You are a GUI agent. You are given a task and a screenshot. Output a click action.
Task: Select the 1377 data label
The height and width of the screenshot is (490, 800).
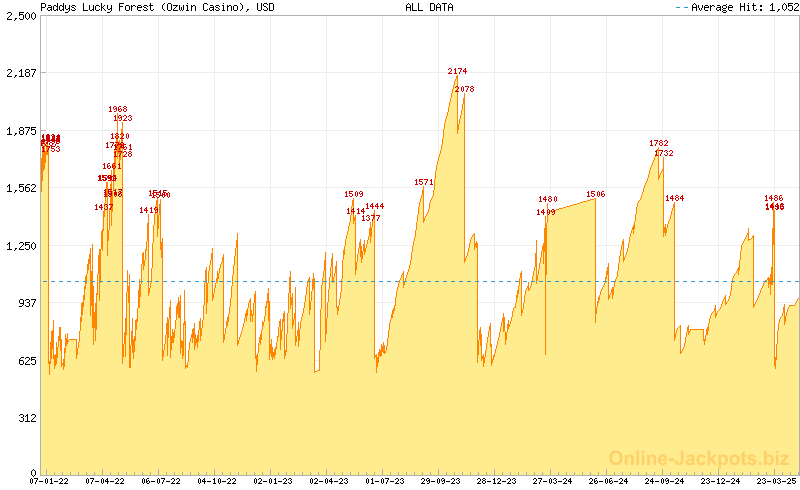[x=371, y=218]
